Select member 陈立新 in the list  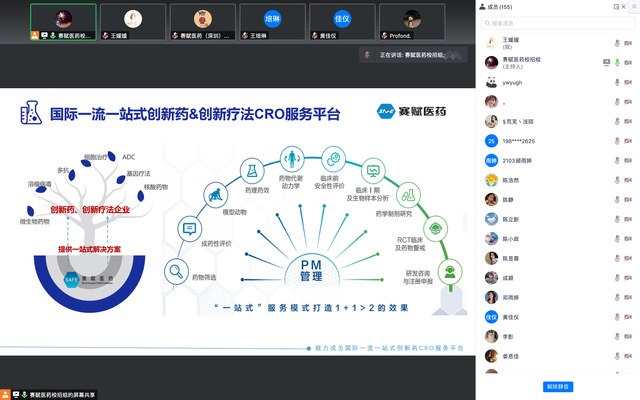coord(558,220)
